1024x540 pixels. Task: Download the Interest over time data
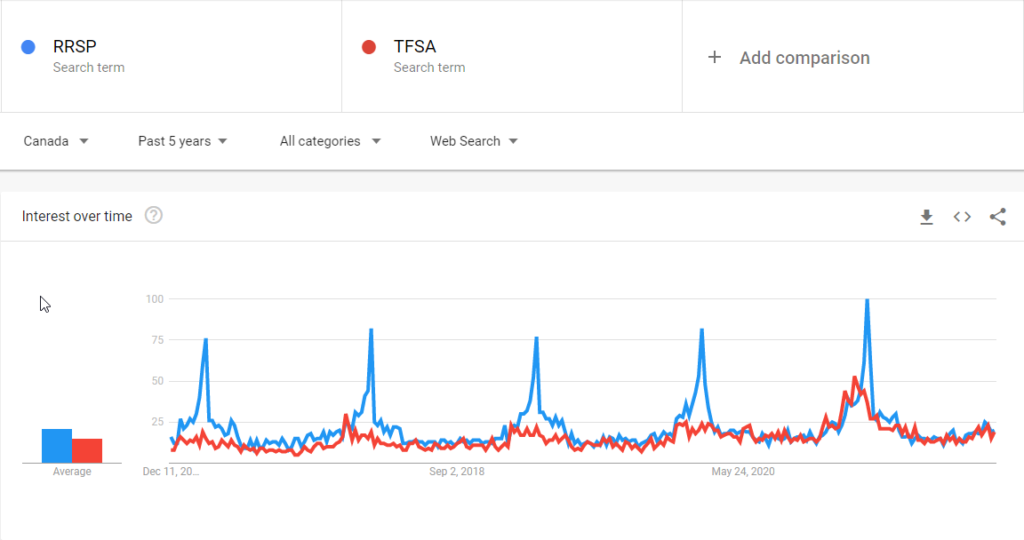coord(926,217)
